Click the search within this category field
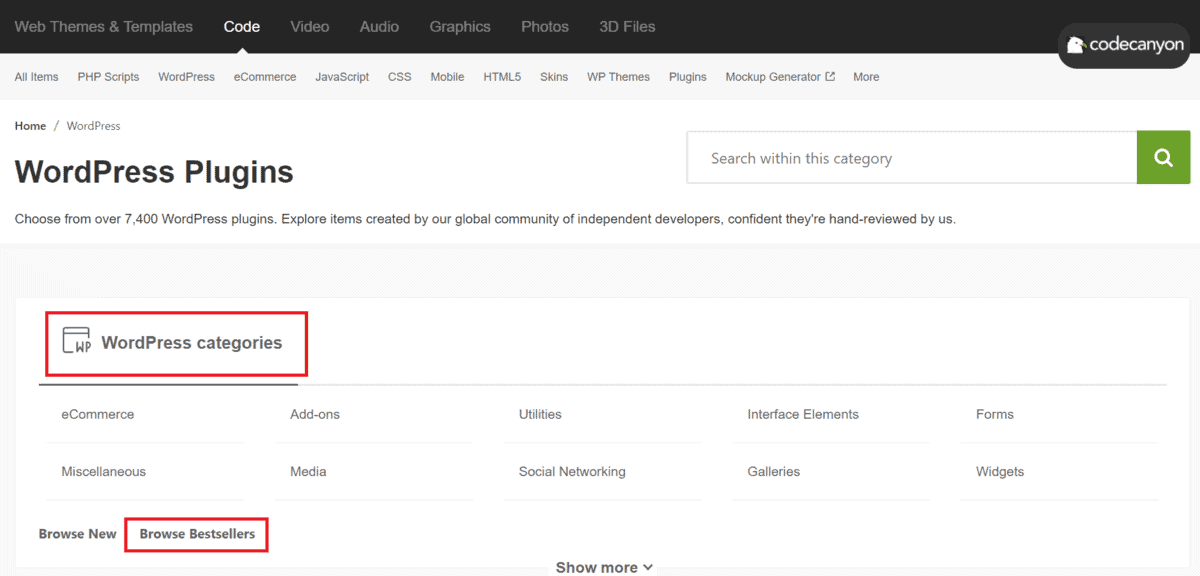 pos(910,157)
